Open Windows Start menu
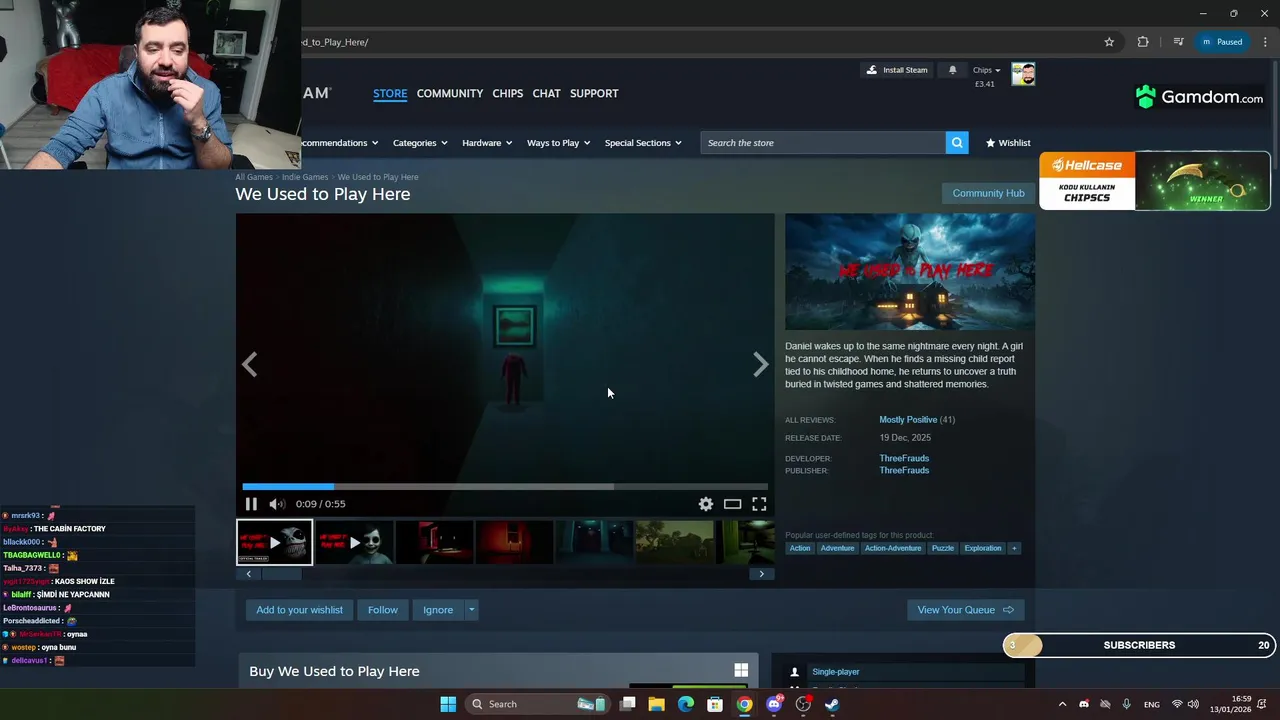 coord(448,704)
